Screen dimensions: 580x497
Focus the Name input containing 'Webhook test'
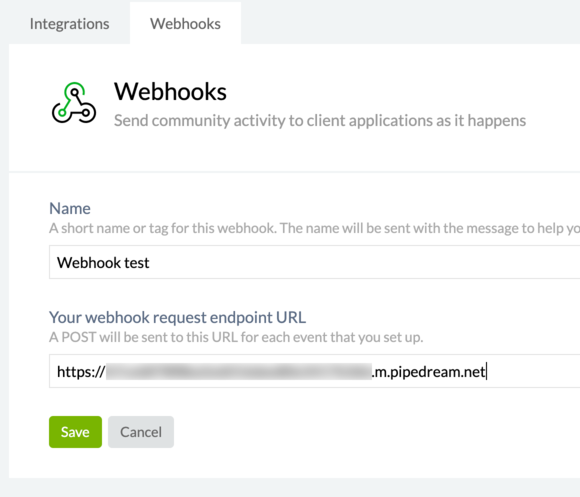314,262
